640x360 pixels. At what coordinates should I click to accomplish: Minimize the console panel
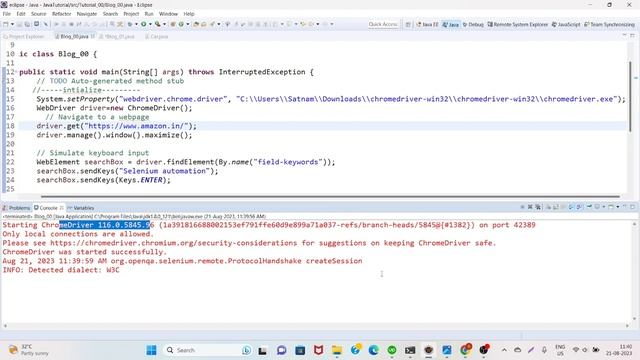coord(624,207)
